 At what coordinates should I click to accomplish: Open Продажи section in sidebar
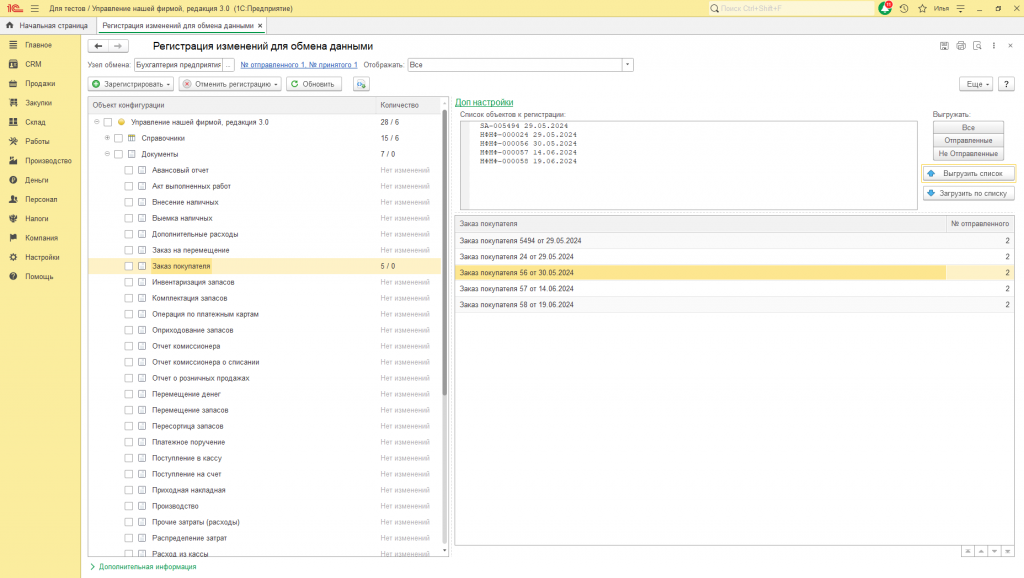[x=40, y=84]
